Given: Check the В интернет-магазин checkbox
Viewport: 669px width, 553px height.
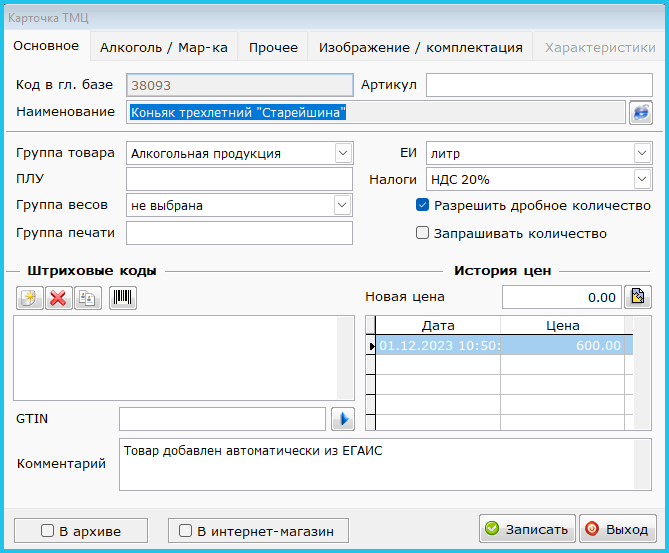Looking at the screenshot, I should click(x=185, y=531).
